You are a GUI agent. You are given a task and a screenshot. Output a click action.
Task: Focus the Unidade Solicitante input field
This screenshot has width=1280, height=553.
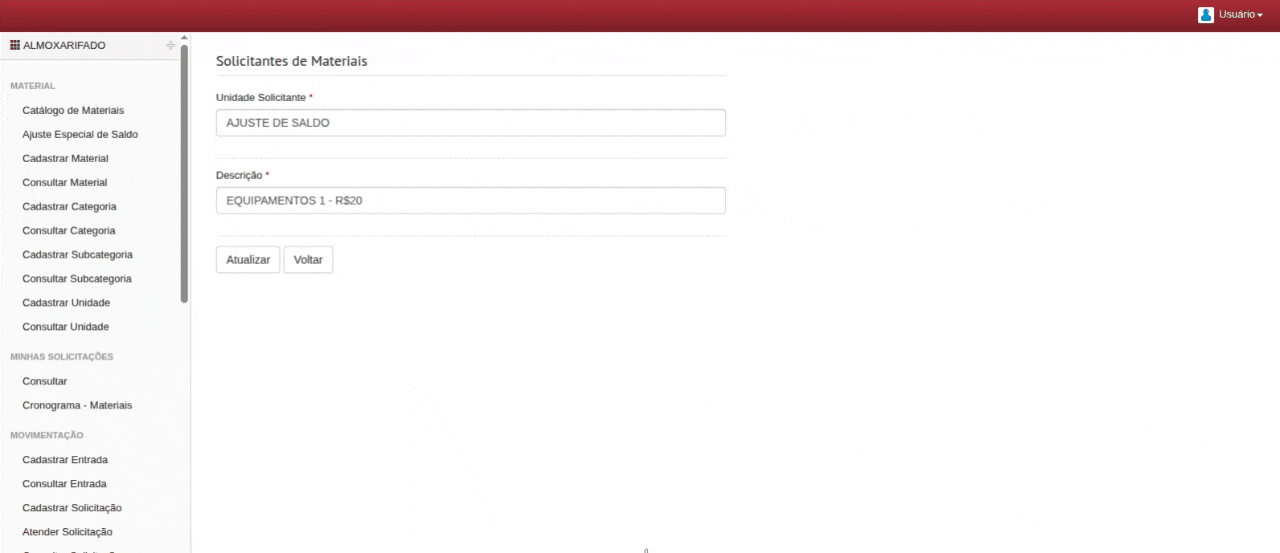pos(471,123)
